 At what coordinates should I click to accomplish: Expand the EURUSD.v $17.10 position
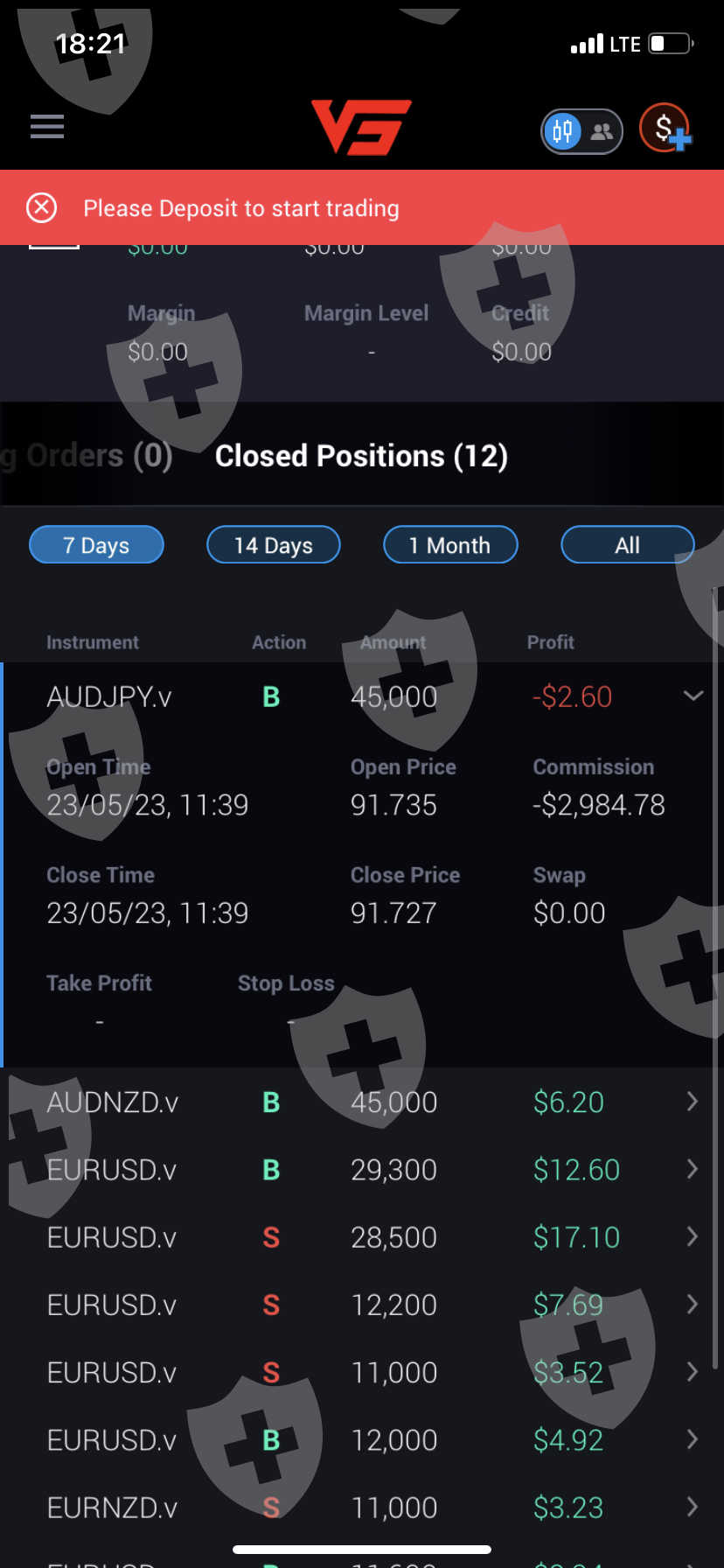tap(692, 1236)
